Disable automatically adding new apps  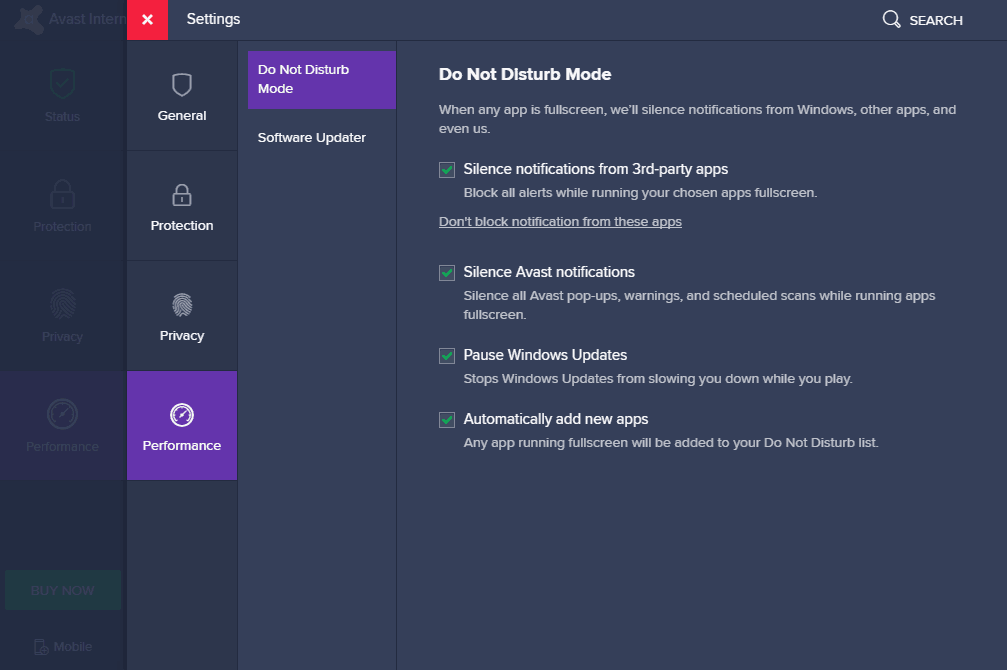click(446, 419)
